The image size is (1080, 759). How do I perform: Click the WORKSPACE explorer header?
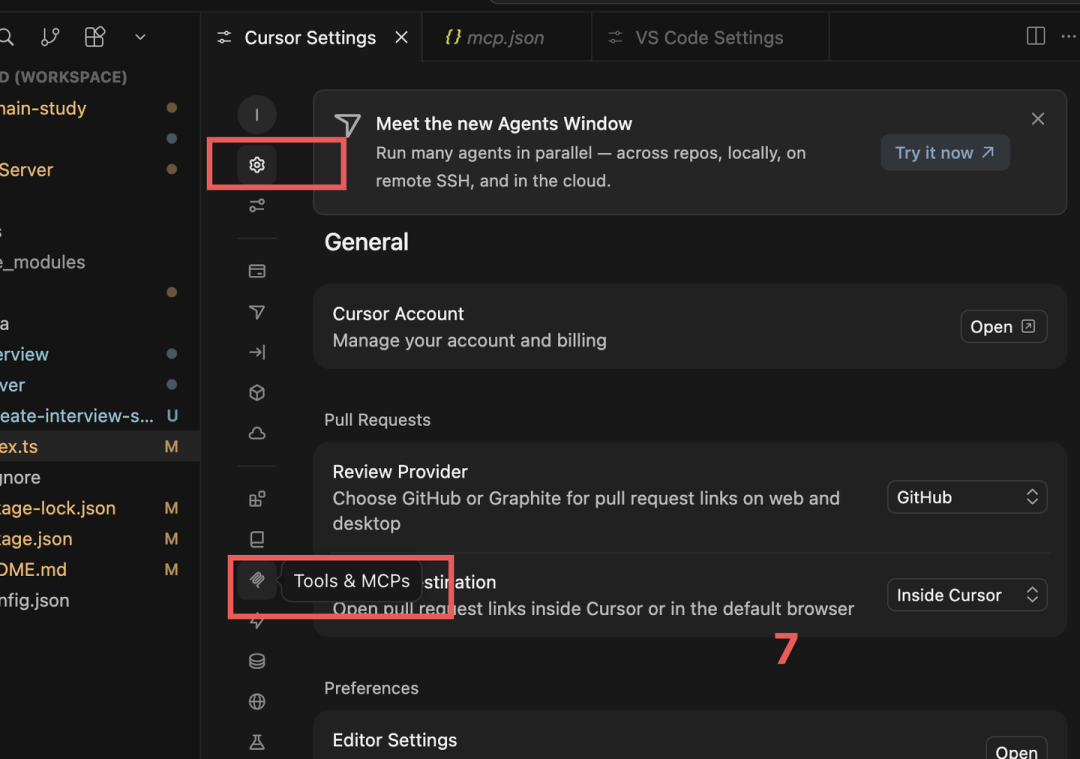pos(63,76)
